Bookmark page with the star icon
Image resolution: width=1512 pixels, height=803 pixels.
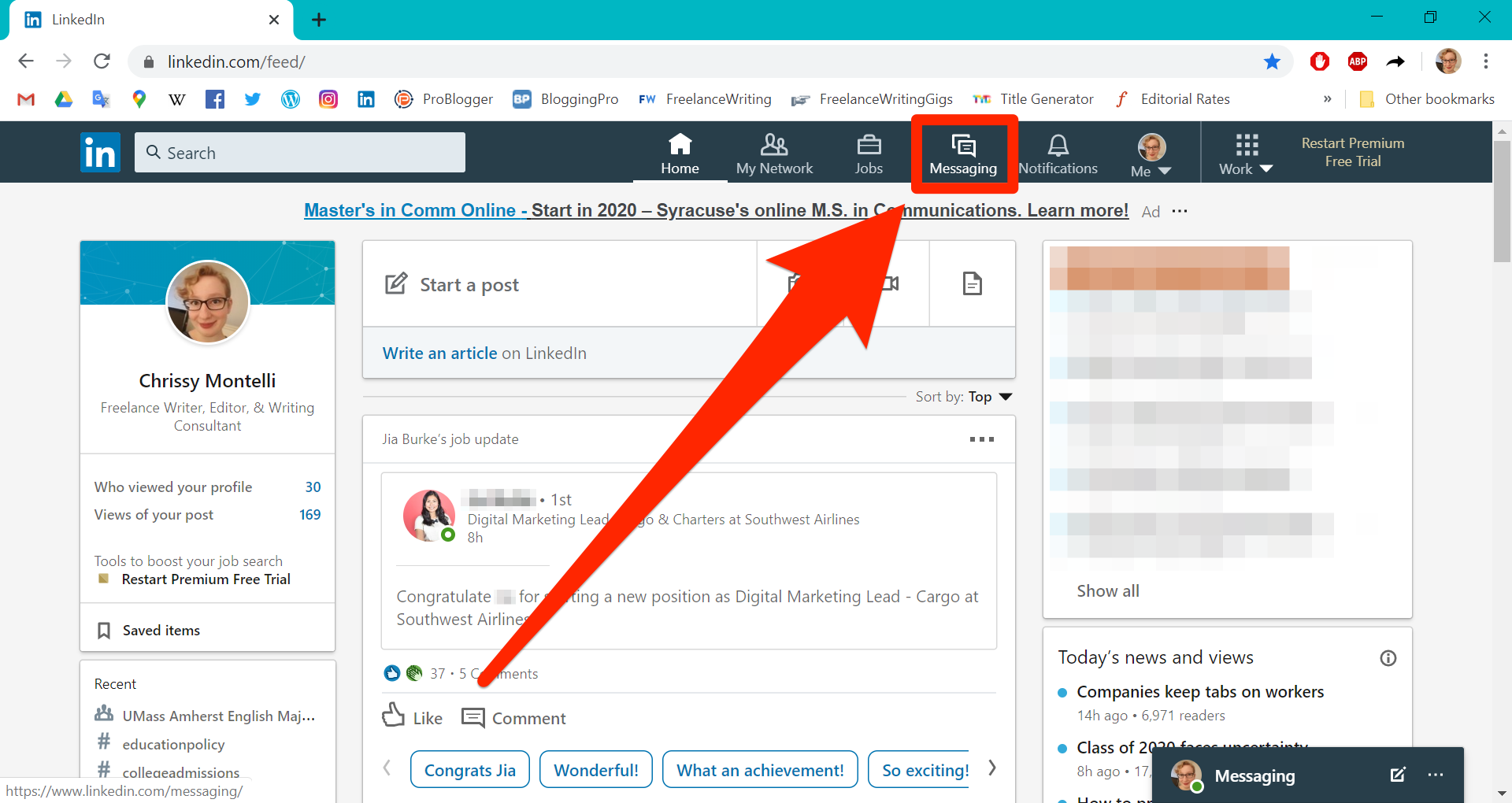1272,61
